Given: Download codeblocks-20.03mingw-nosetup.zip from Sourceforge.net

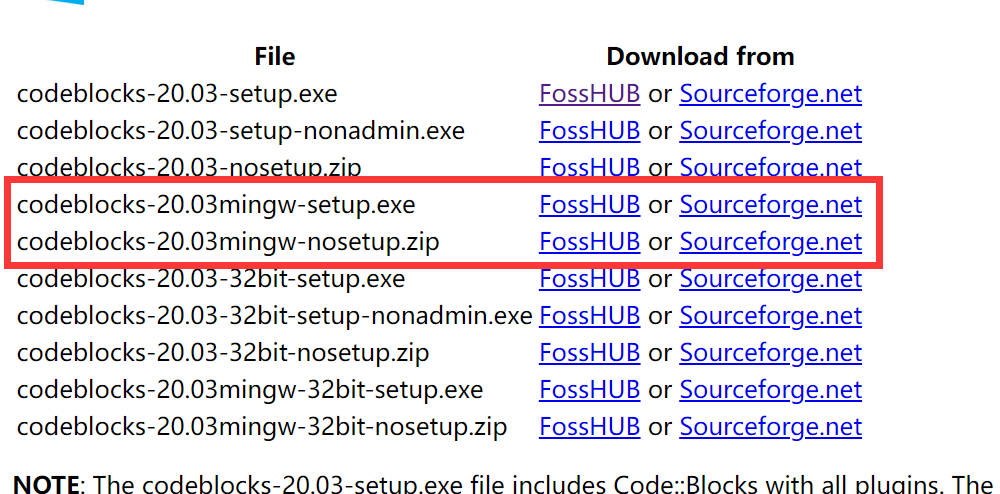Looking at the screenshot, I should coord(770,242).
